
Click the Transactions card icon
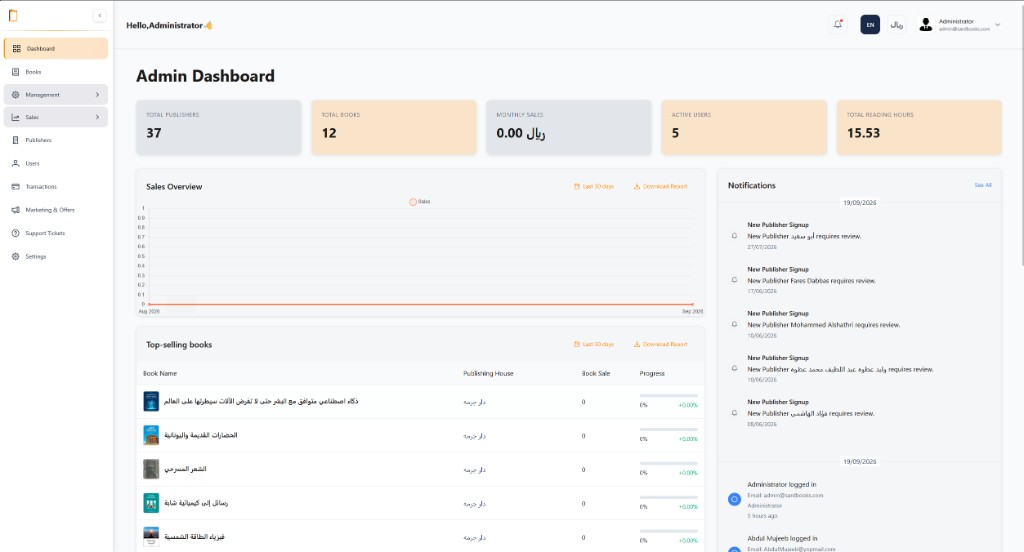pos(16,187)
